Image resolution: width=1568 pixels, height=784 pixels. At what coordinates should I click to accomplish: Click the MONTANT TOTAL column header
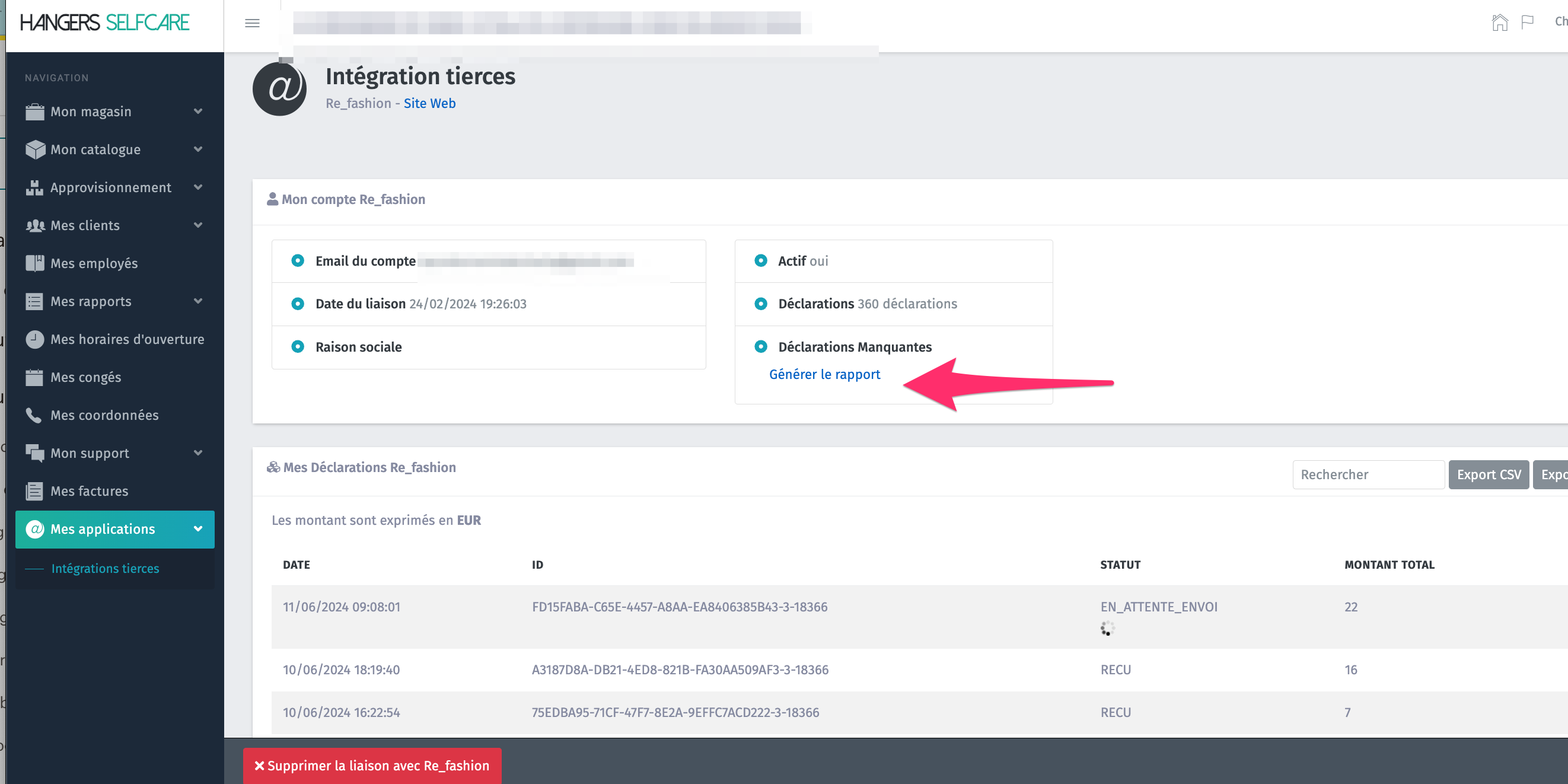pyautogui.click(x=1389, y=565)
